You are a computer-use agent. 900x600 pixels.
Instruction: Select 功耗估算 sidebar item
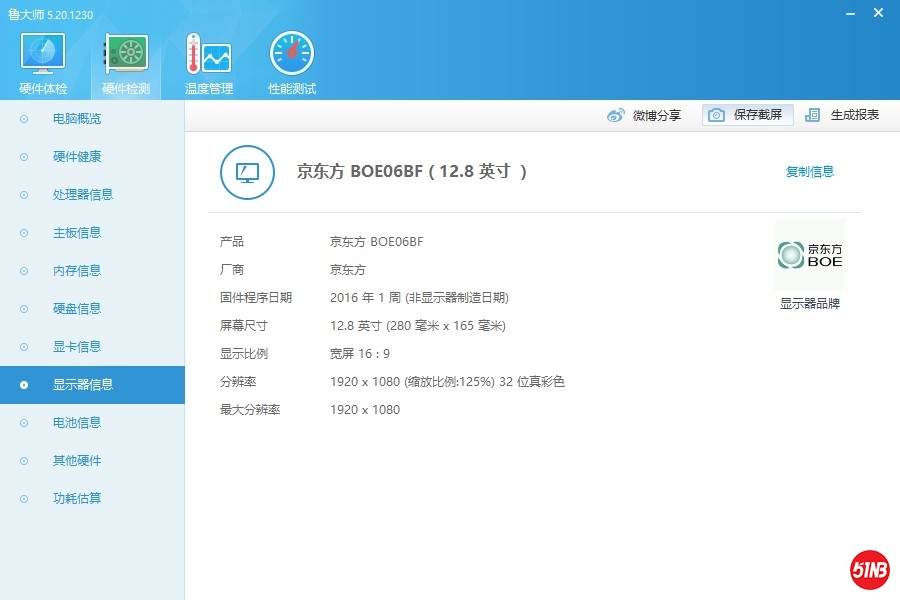click(x=77, y=499)
